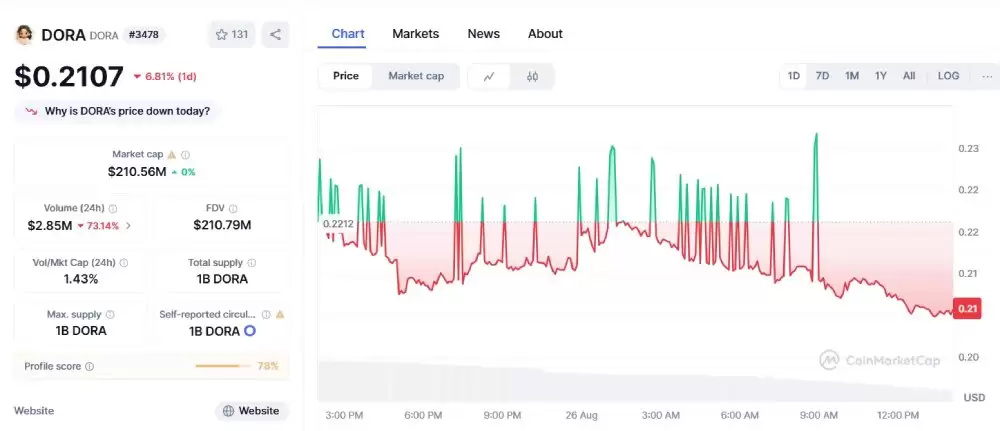Select the 7D time range button

tap(822, 76)
